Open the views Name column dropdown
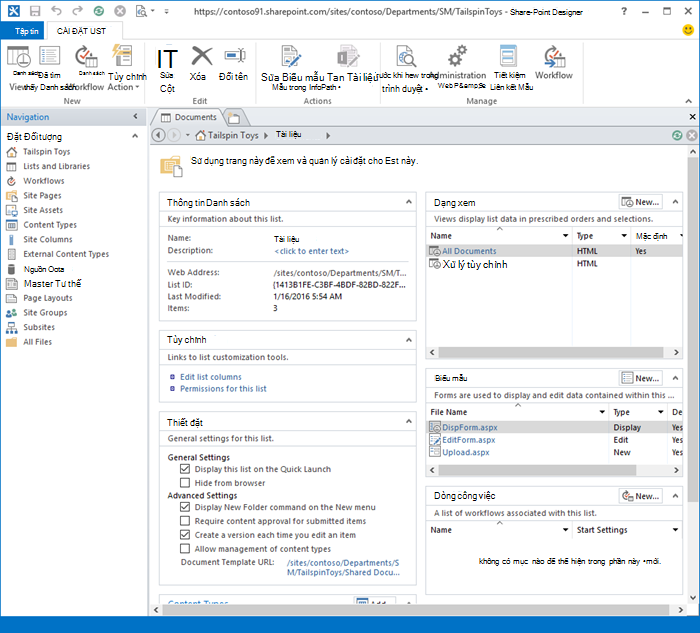 point(565,236)
